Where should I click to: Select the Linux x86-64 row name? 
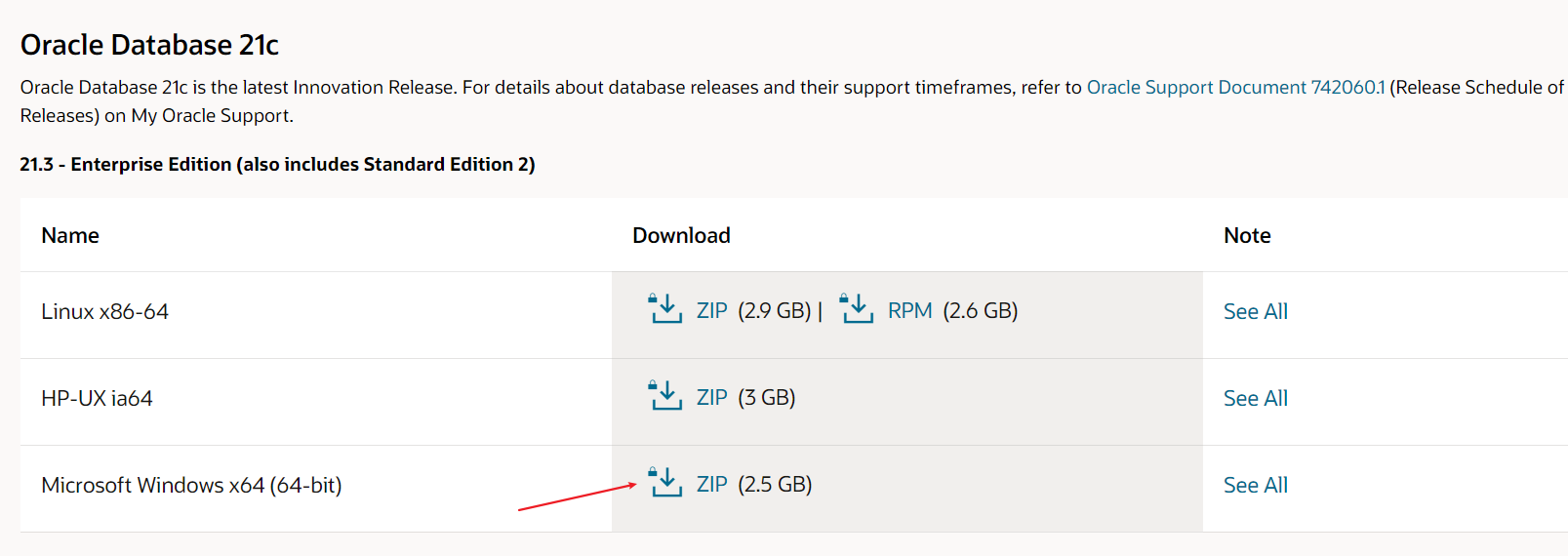pos(104,311)
